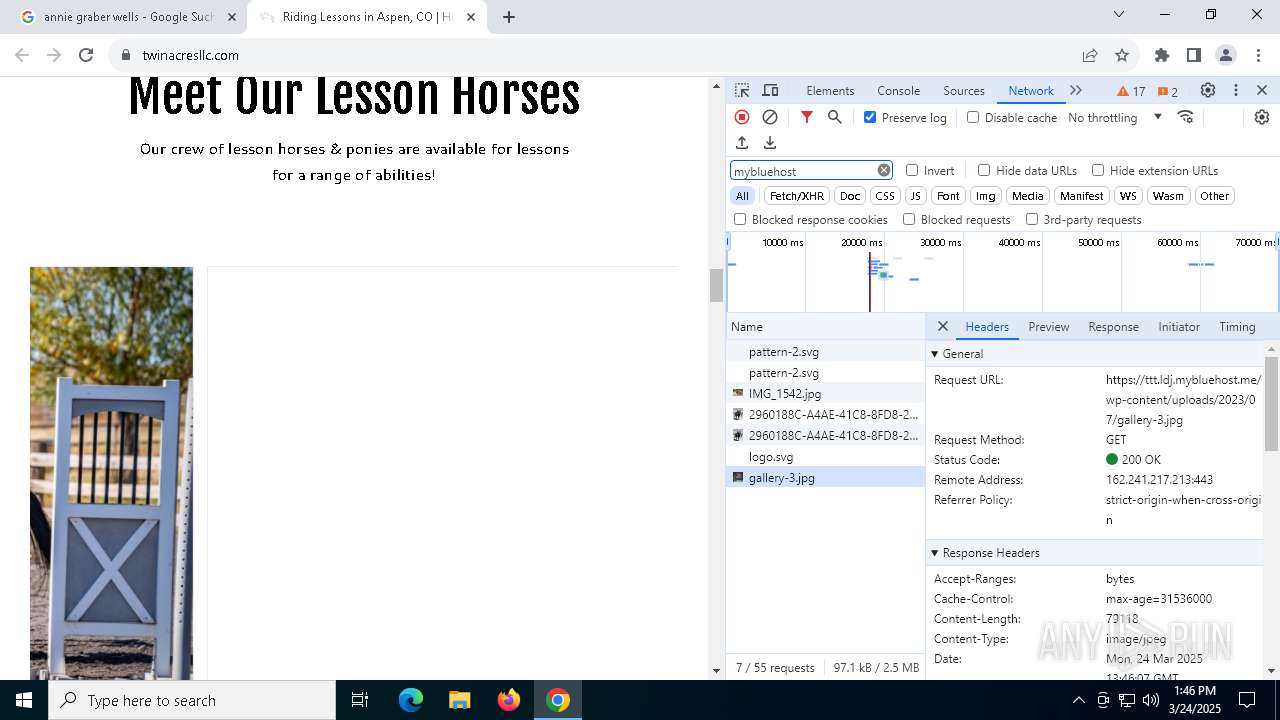Show more DevTools tabs chevron
Viewport: 1280px width, 720px height.
pyautogui.click(x=1076, y=90)
